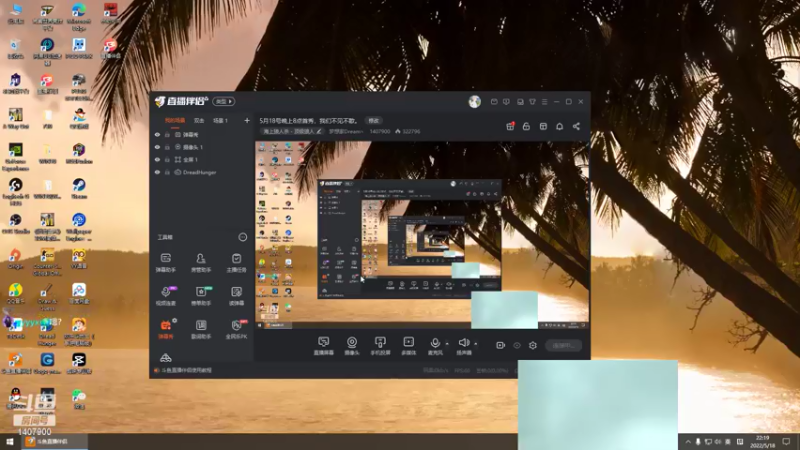The height and width of the screenshot is (450, 800).
Task: Click the room number 1407900 text
Action: click(380, 132)
